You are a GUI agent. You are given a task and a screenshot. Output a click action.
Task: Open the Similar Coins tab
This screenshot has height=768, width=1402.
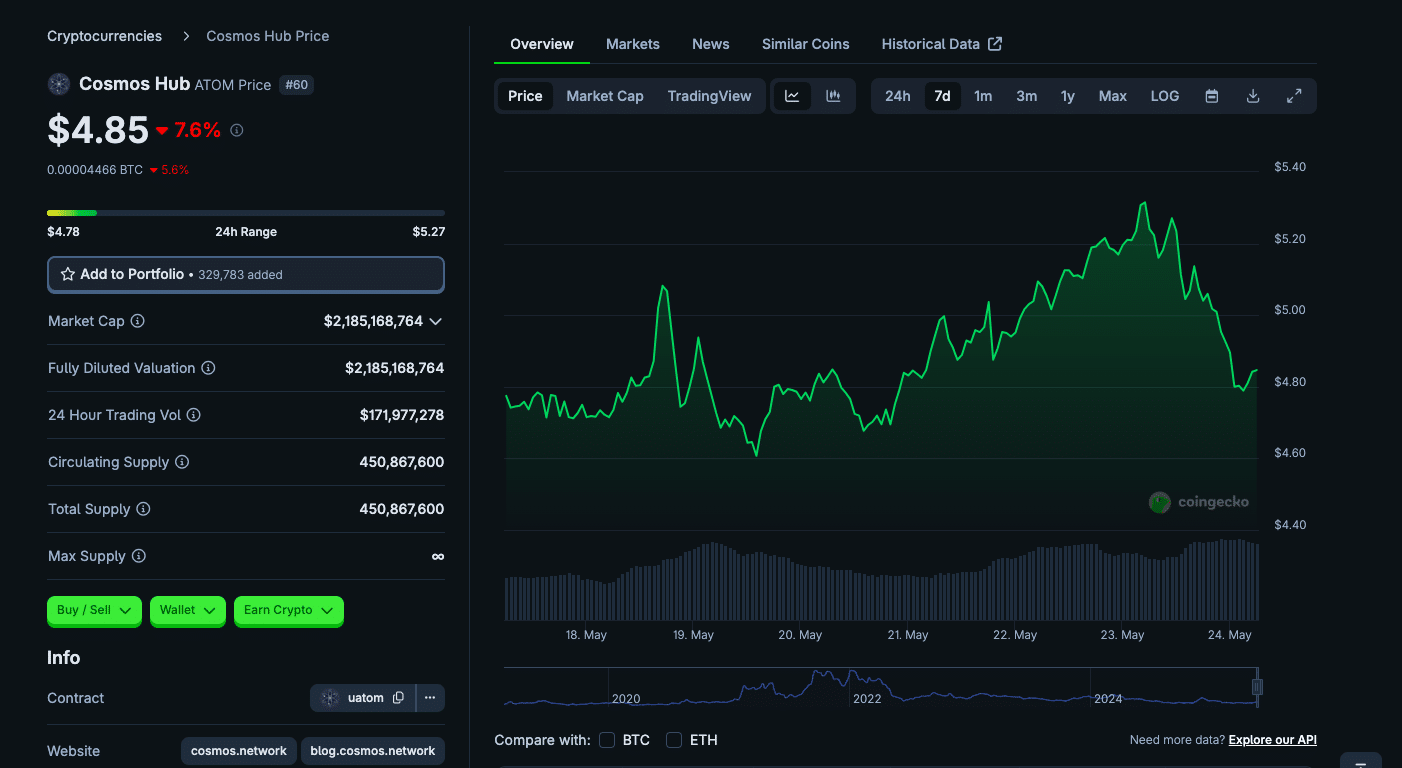[x=806, y=44]
